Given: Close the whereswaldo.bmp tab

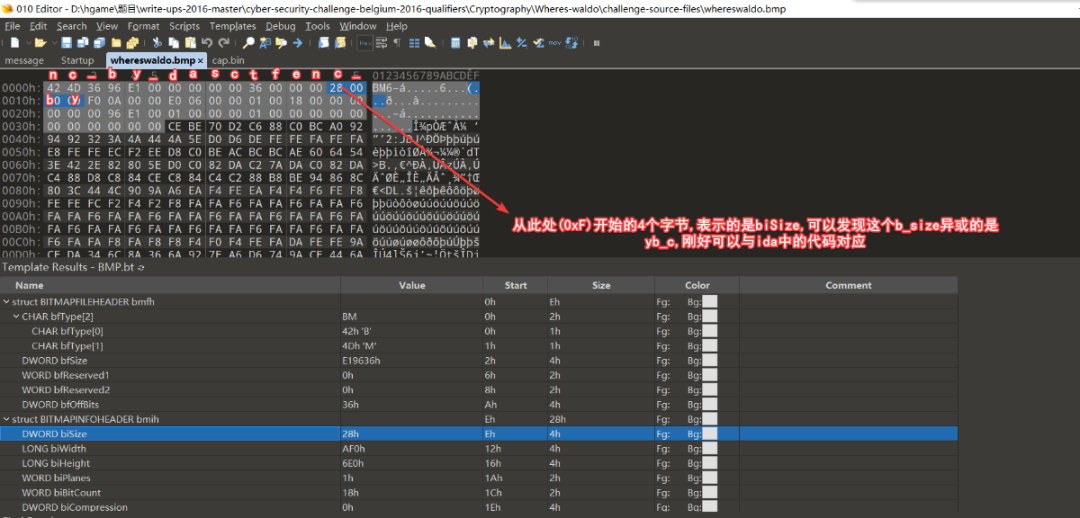Looking at the screenshot, I should 200,61.
